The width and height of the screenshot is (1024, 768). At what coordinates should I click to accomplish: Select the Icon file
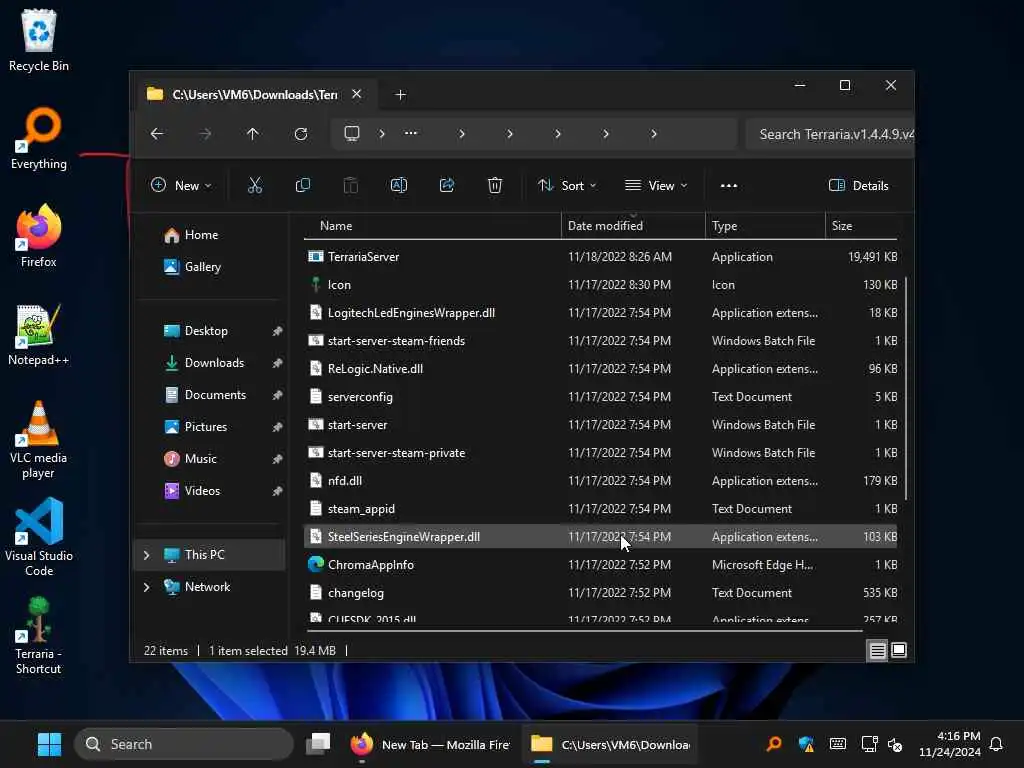[x=600, y=285]
